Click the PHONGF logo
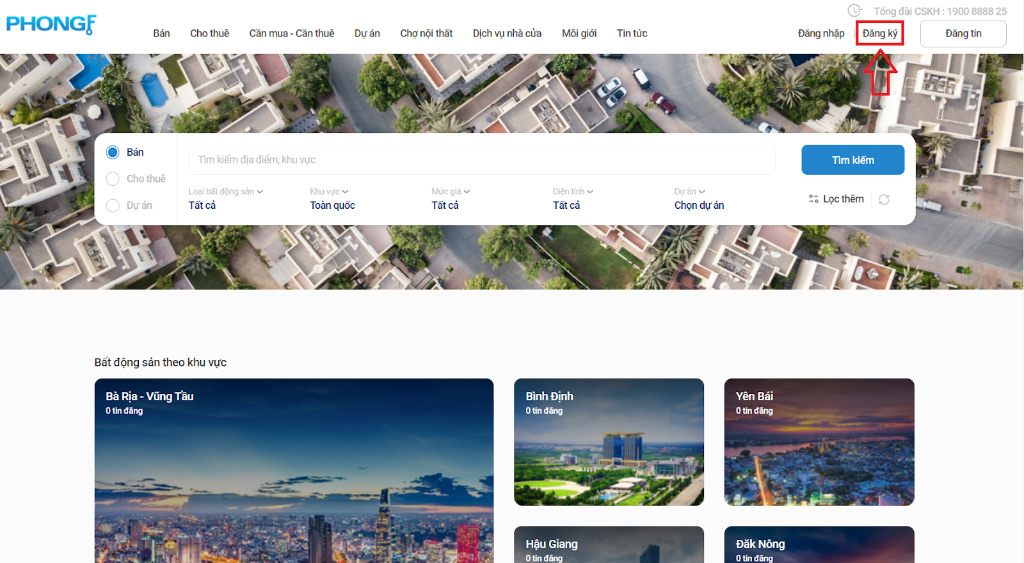Image resolution: width=1024 pixels, height=563 pixels. point(51,24)
